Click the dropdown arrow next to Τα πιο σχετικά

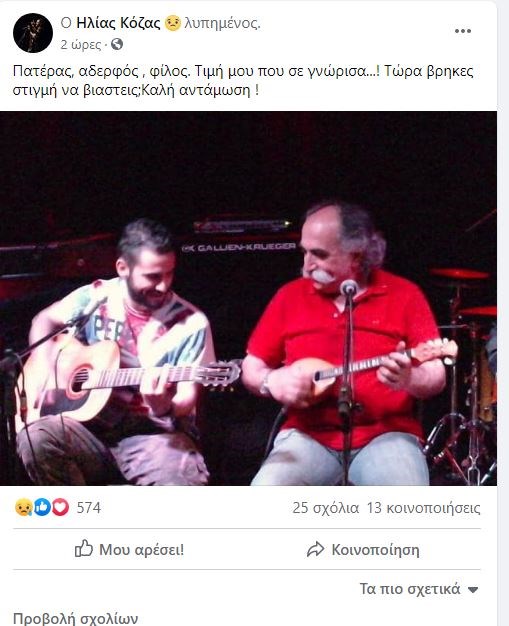point(473,590)
